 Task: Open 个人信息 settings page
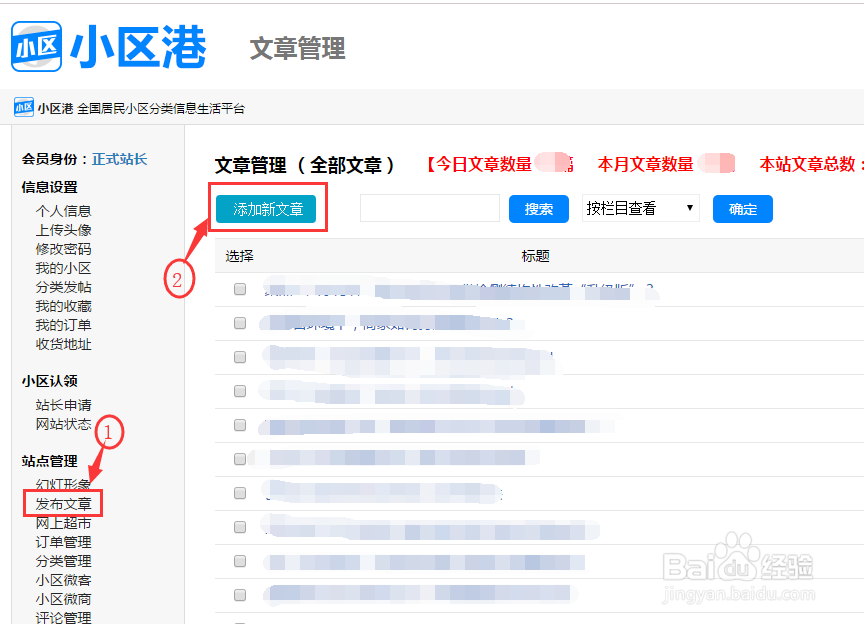[x=63, y=209]
